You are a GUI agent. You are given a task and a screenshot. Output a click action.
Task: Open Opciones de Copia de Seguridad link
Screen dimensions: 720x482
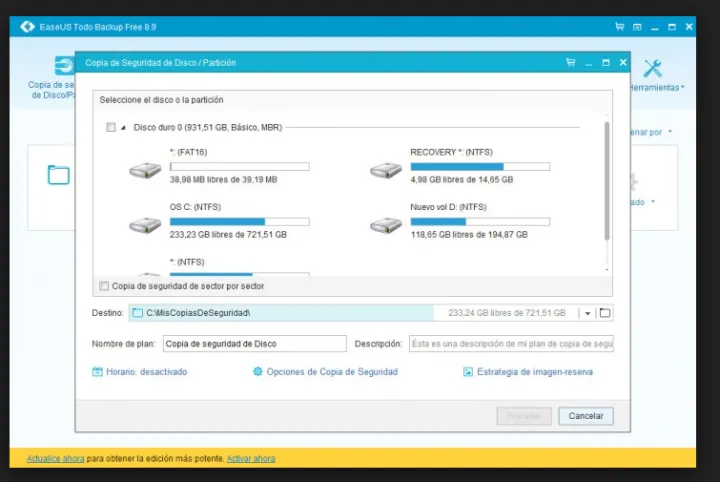pyautogui.click(x=332, y=372)
